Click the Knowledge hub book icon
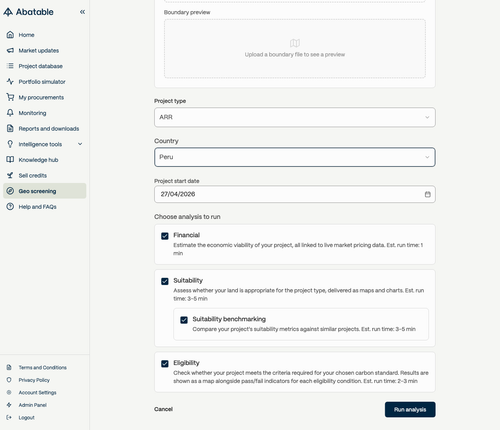The height and width of the screenshot is (430, 500). point(10,160)
